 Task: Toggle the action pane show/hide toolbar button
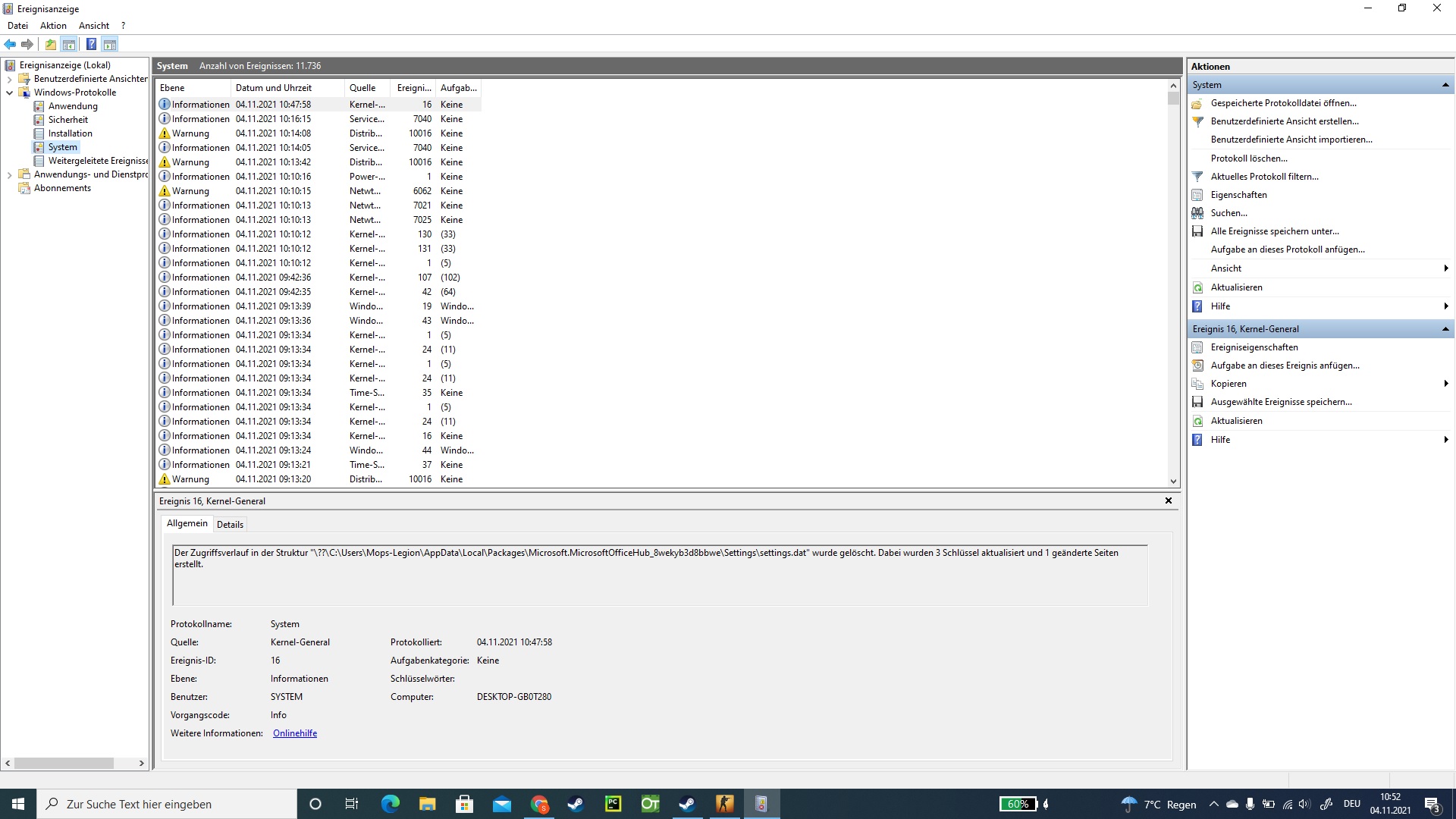click(110, 44)
